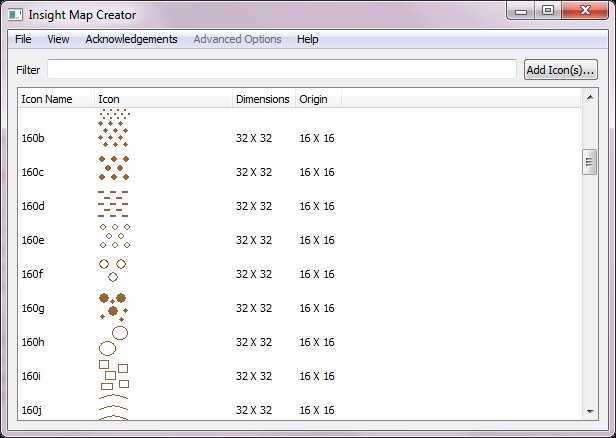Click the scroll up arrow of icon list
The height and width of the screenshot is (438, 616).
point(590,97)
